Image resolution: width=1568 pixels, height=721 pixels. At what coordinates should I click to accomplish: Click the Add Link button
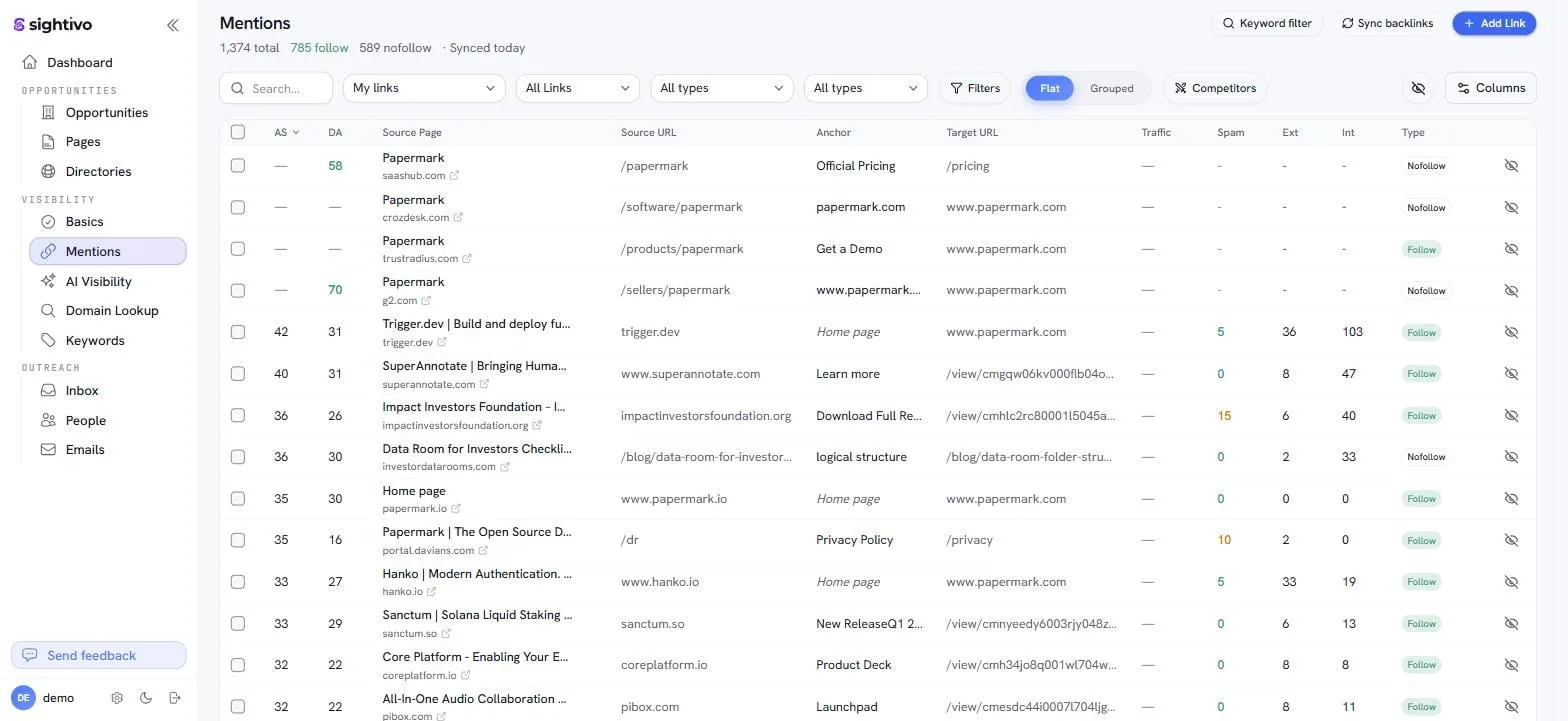pos(1494,23)
